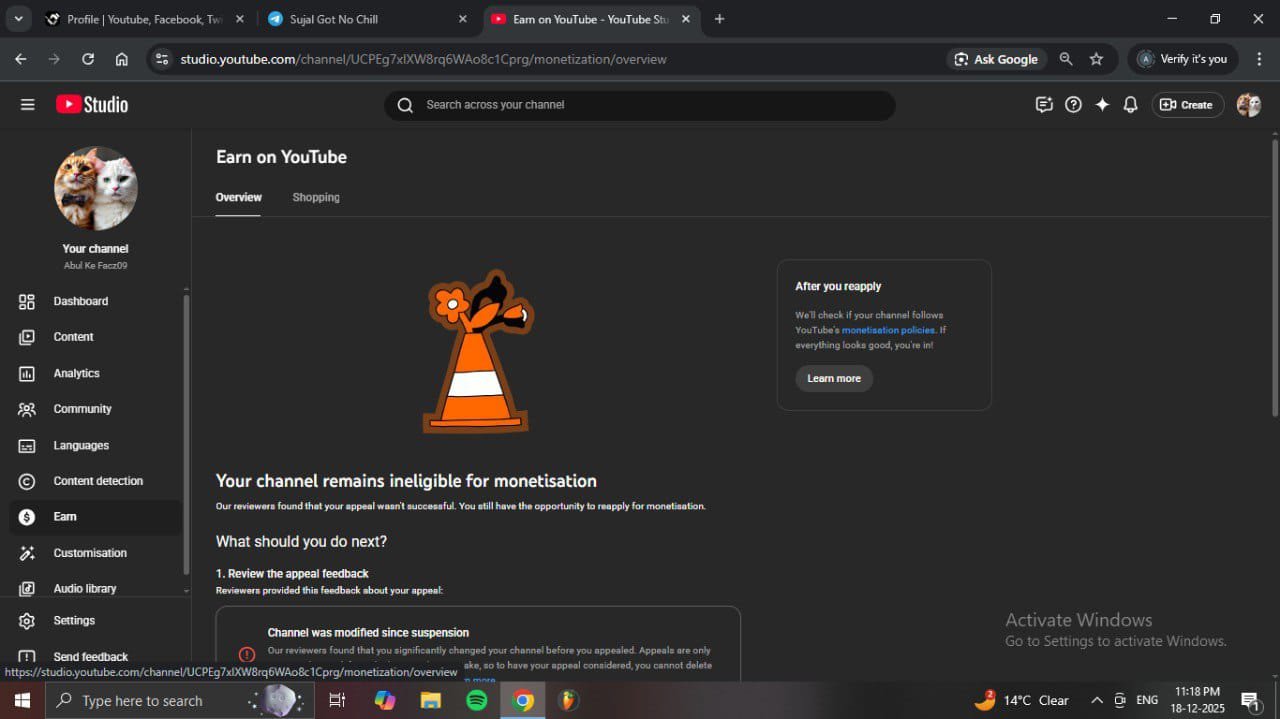This screenshot has height=719, width=1280.
Task: Click the notifications bell icon
Action: coord(1130,105)
